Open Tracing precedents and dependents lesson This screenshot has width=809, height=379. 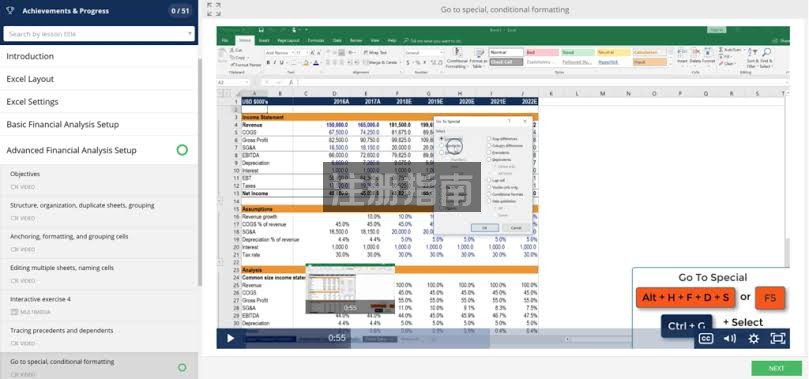(x=99, y=337)
